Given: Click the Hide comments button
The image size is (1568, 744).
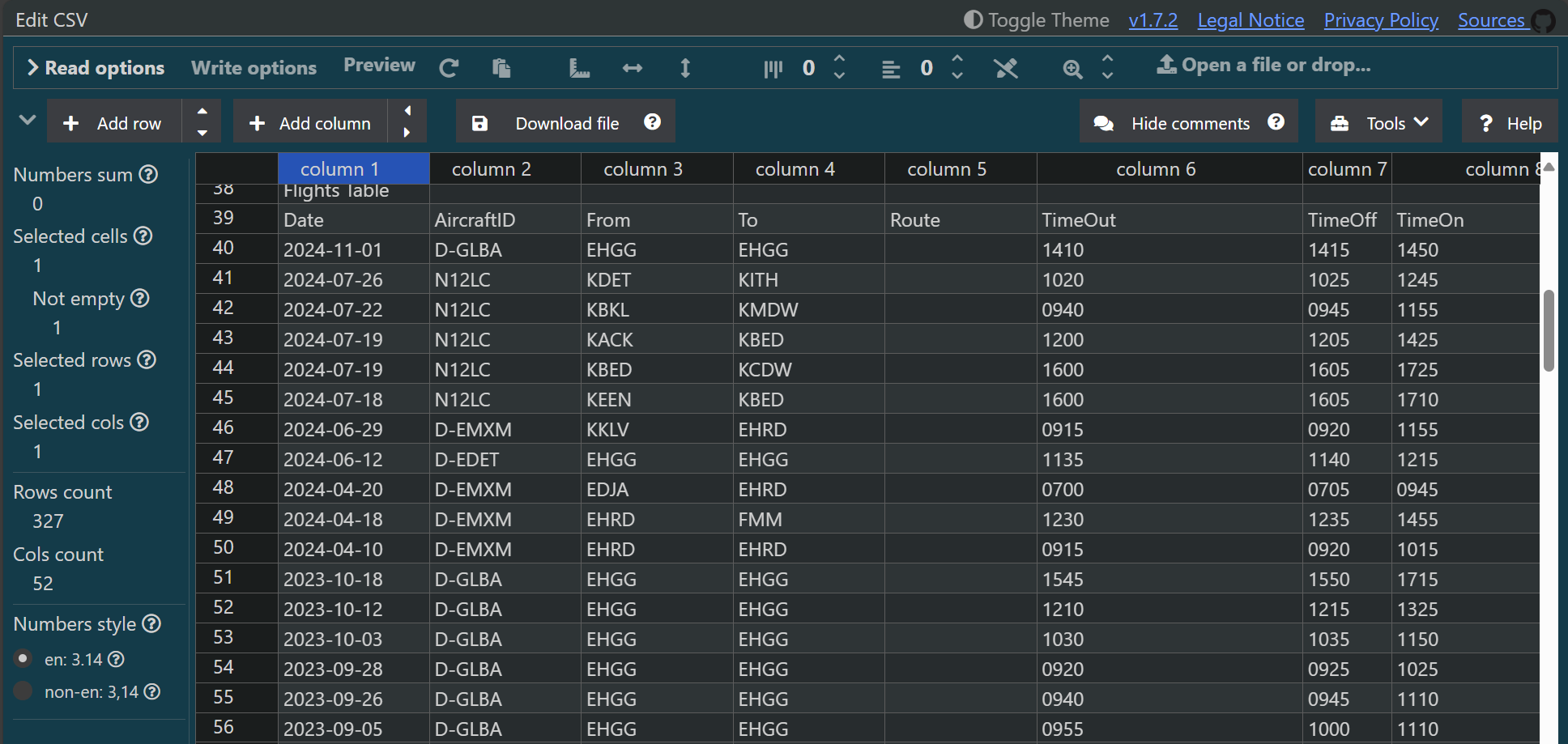Looking at the screenshot, I should click(x=1174, y=123).
